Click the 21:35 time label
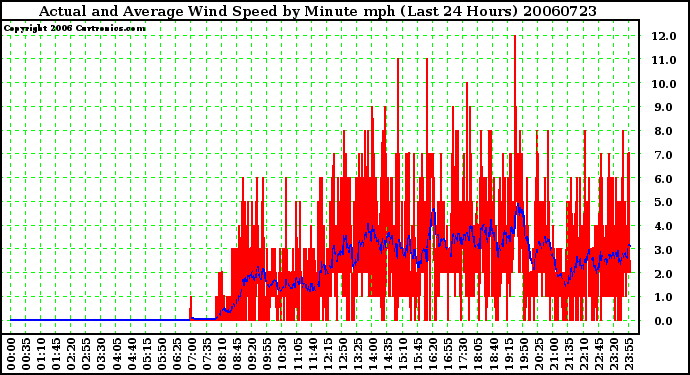Screen dimensions: 690x375 coord(568,354)
